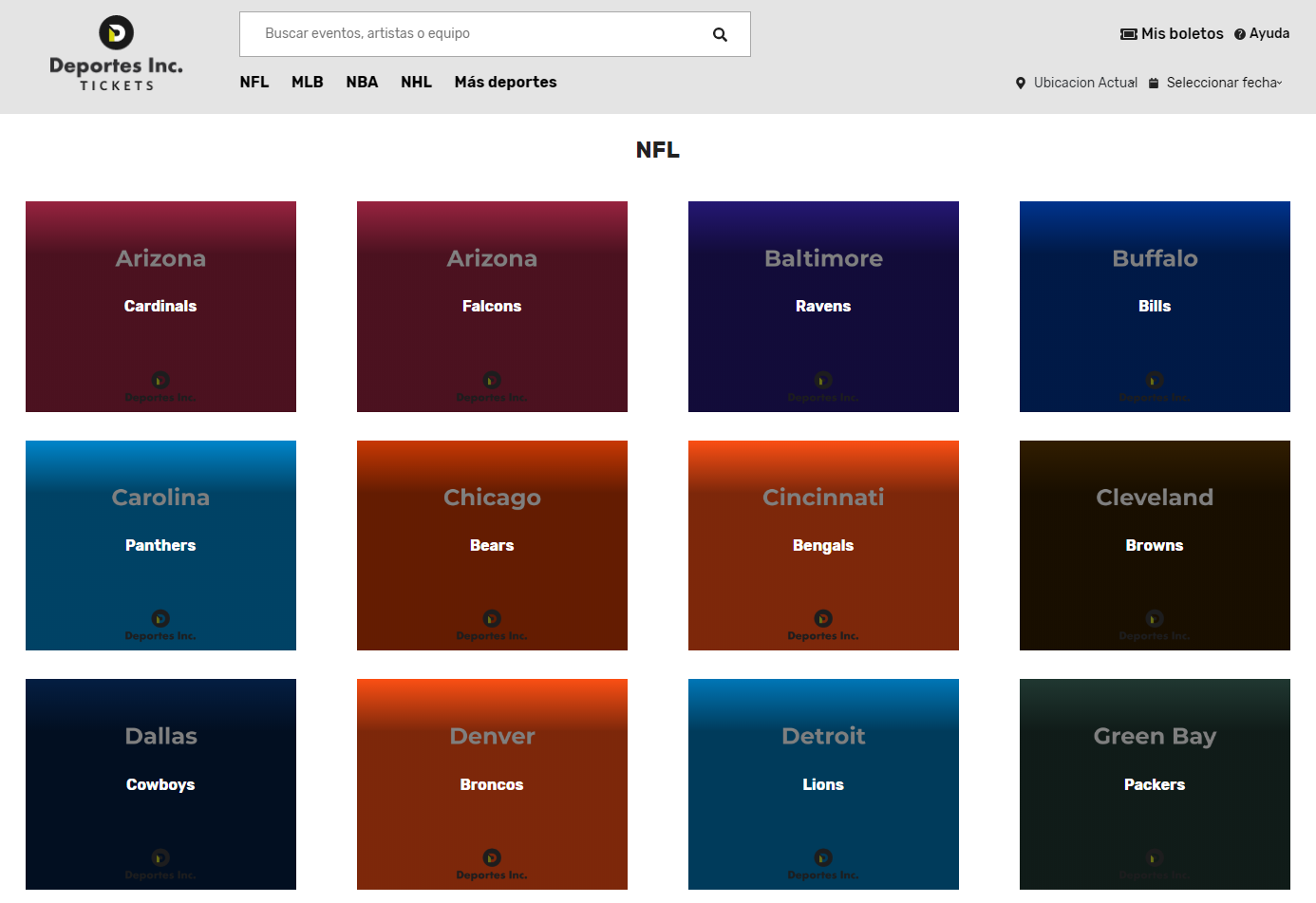Click the location pin icon
Screen dimensions: 1316x903
click(1021, 84)
